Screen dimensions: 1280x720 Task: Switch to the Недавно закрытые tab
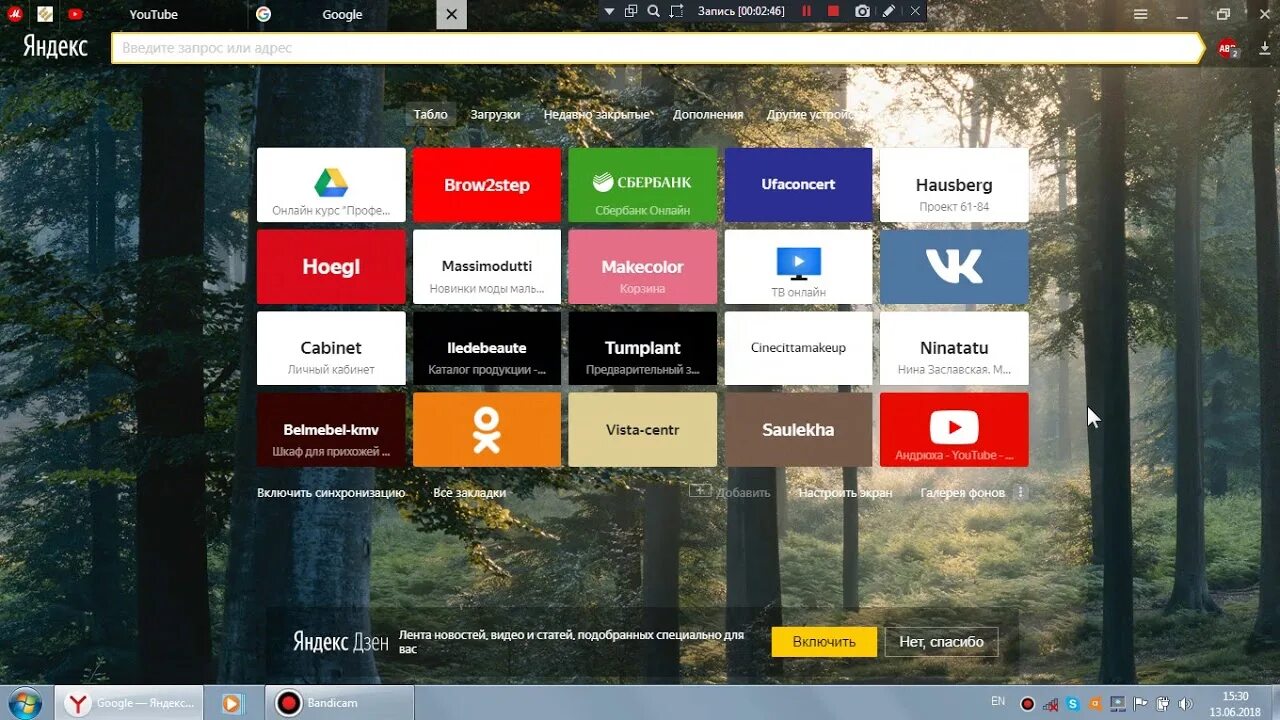point(597,114)
